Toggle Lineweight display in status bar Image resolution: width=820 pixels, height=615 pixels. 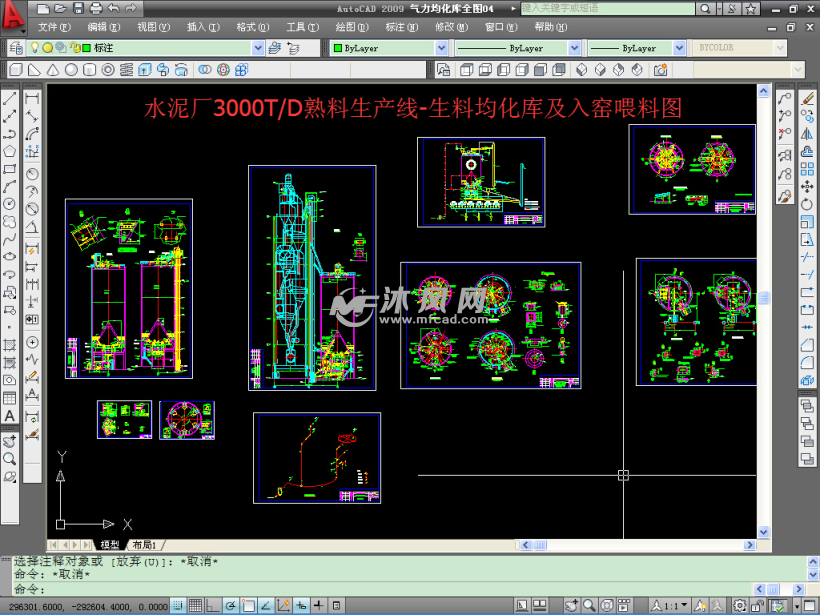(318, 606)
